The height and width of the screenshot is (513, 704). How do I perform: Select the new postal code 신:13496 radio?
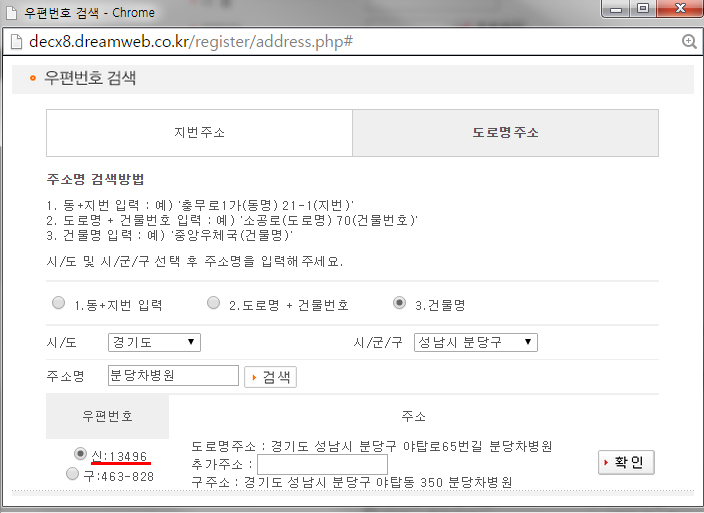80,453
